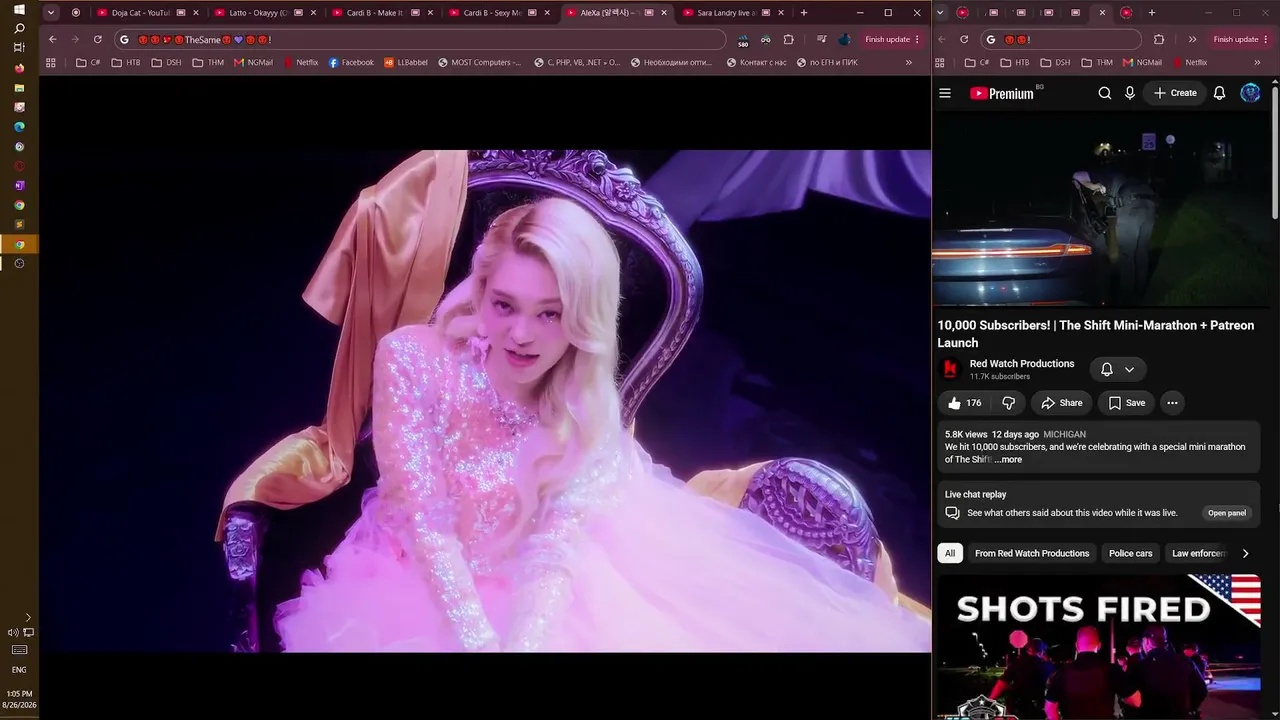Select the AleXa tab in left Chrome
1280x720 pixels.
point(616,13)
